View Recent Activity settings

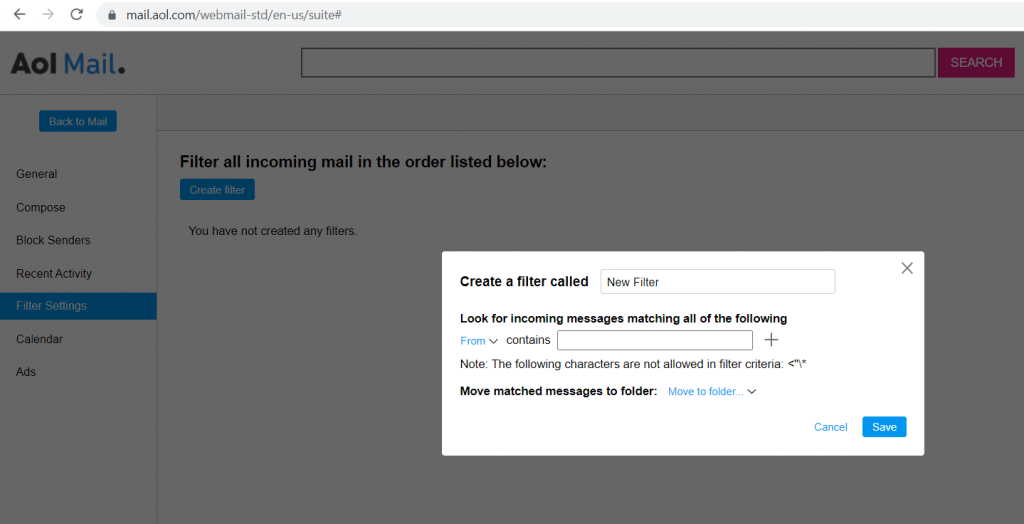click(x=54, y=273)
